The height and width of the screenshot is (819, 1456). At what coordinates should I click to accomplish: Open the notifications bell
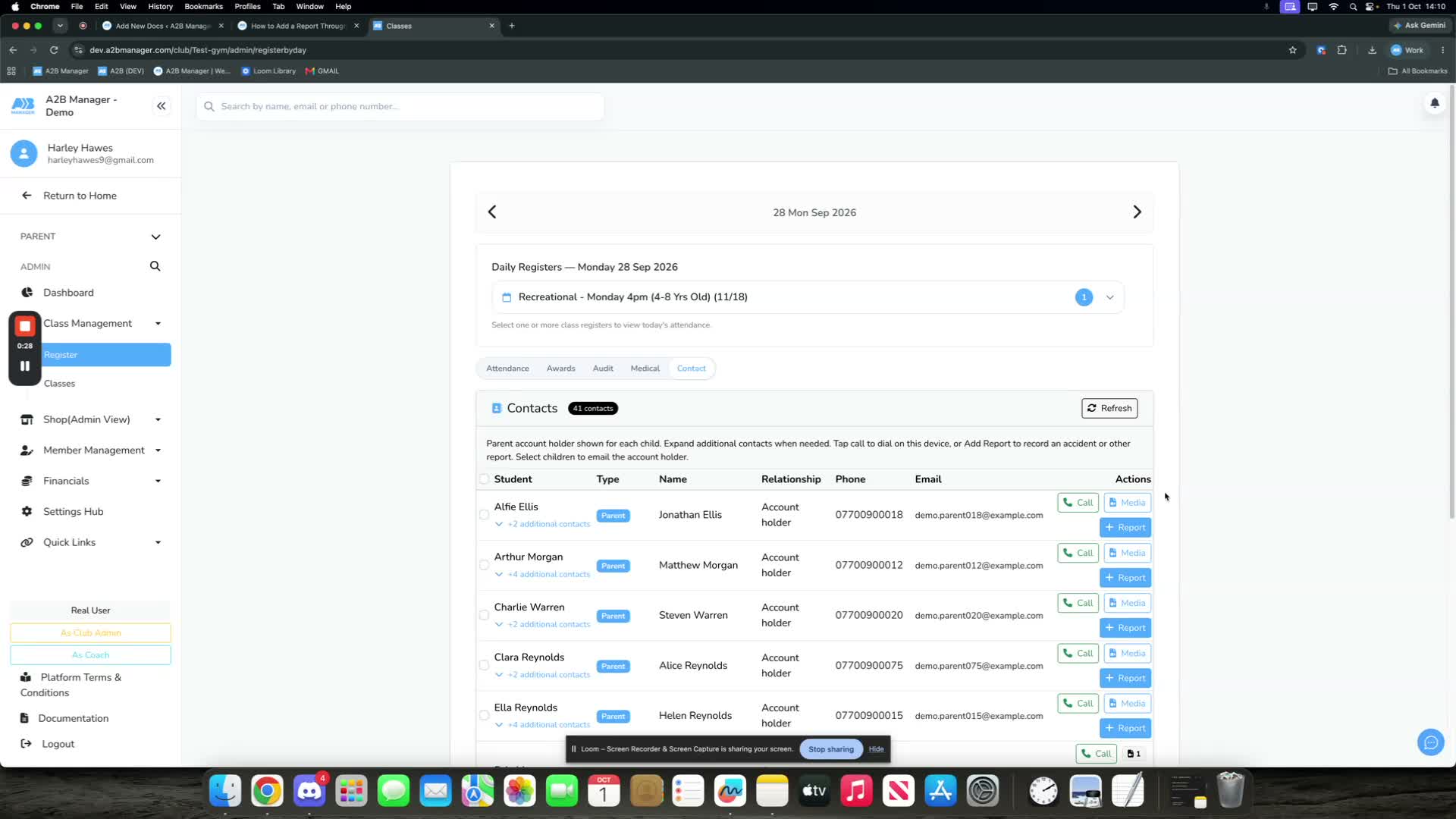(x=1434, y=103)
